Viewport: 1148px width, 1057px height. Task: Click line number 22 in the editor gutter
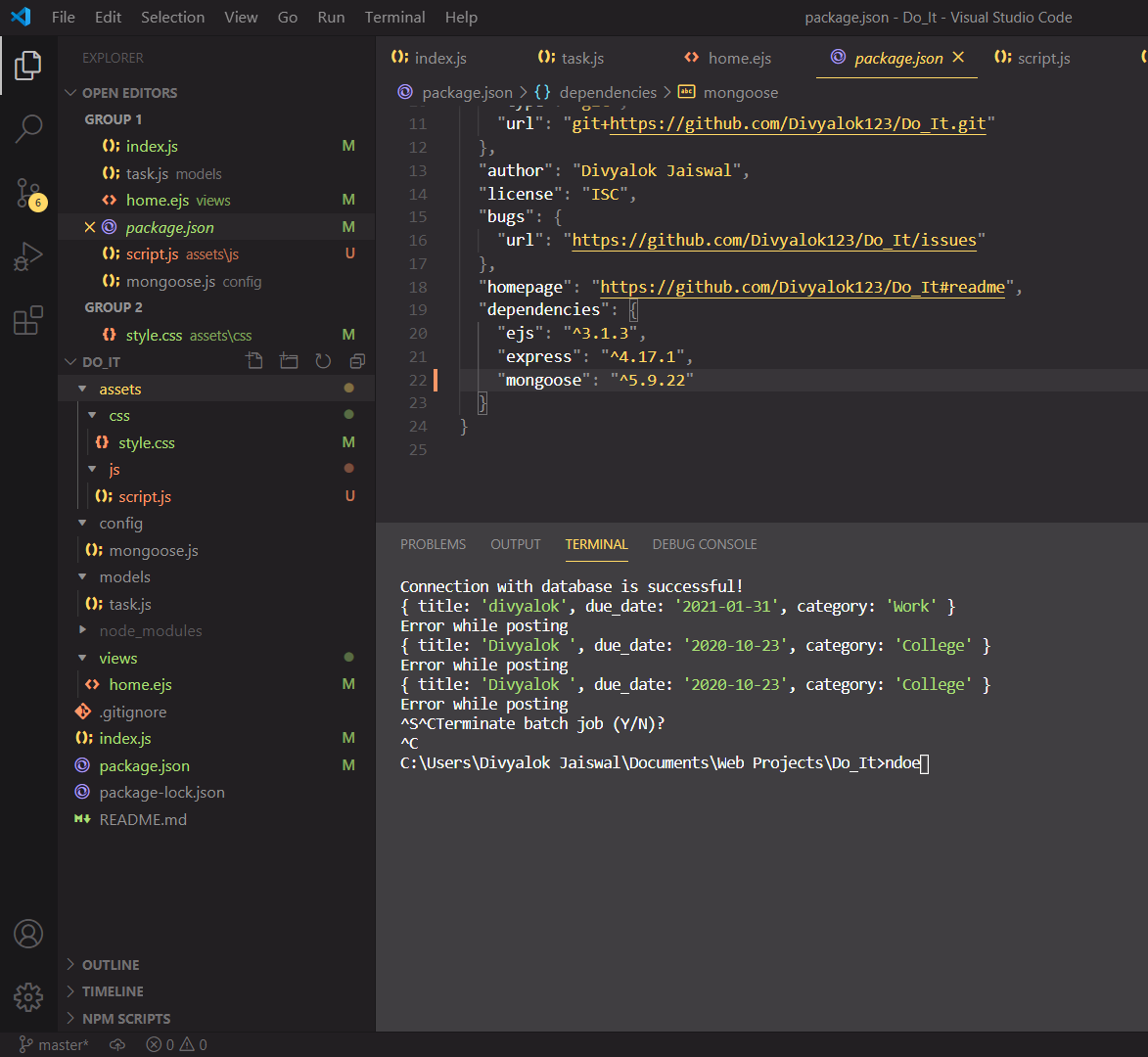pyautogui.click(x=418, y=380)
